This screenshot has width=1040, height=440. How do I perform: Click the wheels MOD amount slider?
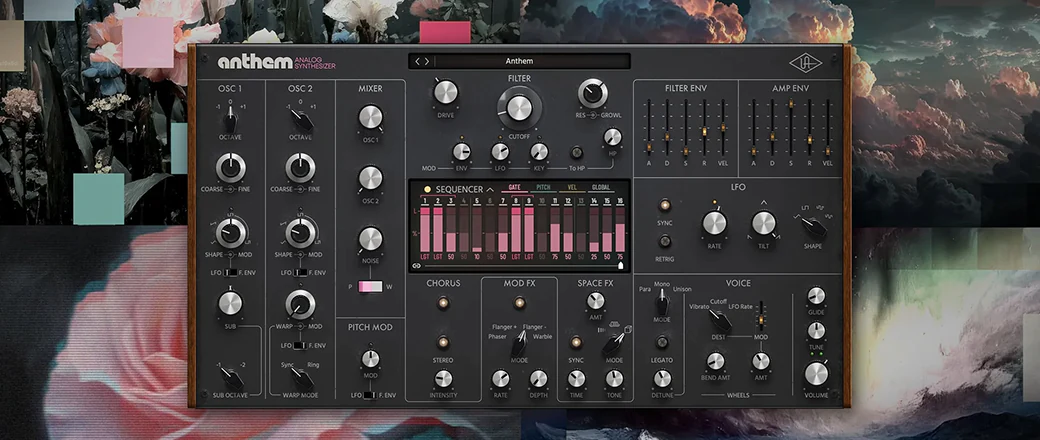[761, 316]
